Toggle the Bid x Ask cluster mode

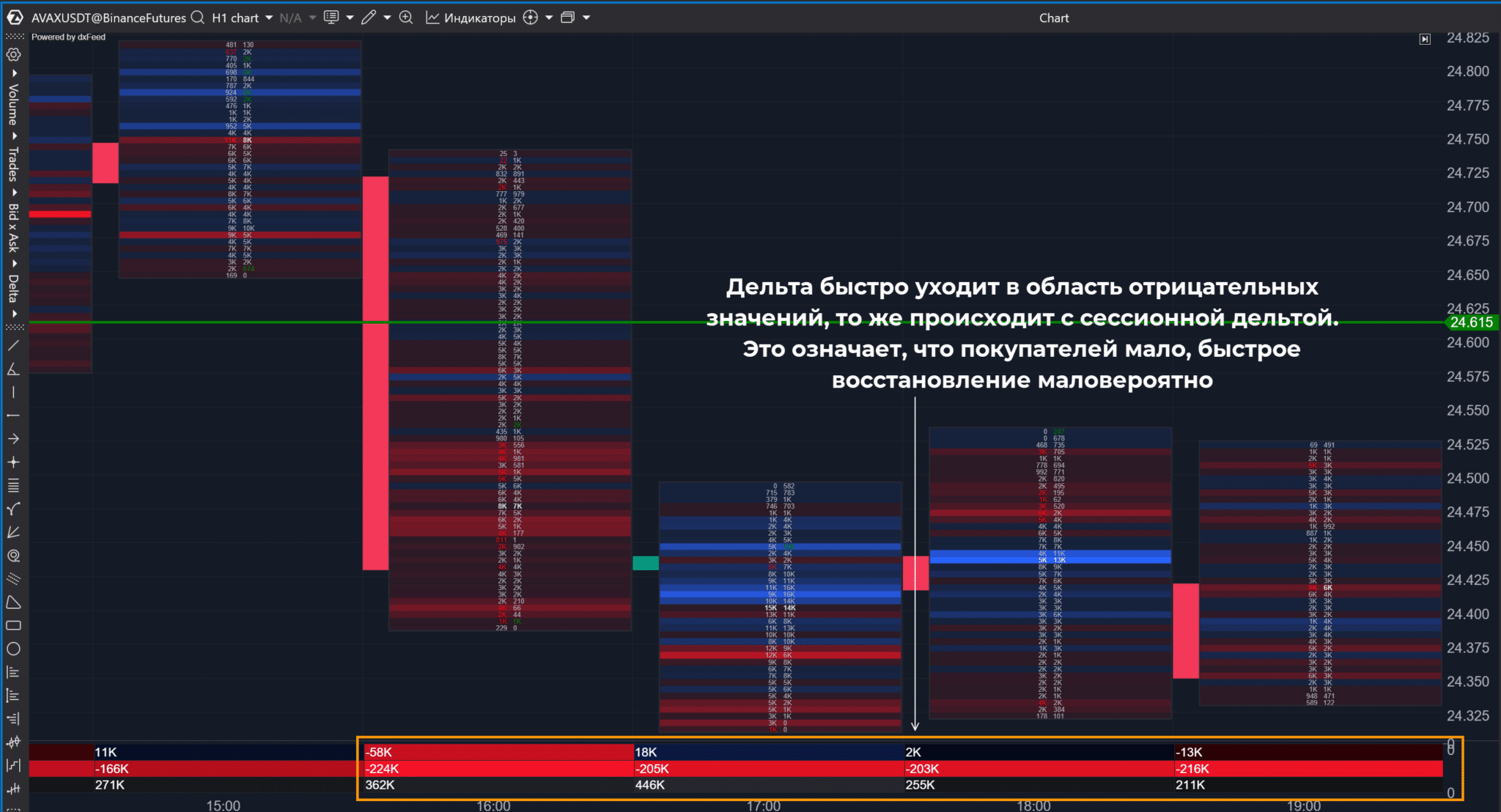(x=13, y=228)
